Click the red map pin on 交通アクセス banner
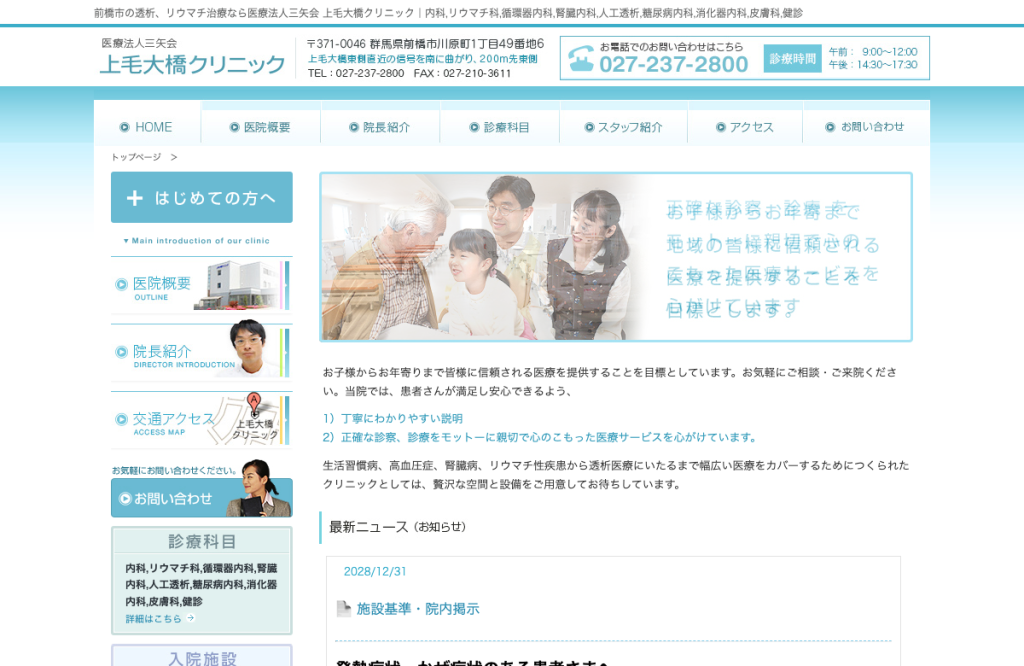This screenshot has width=1024, height=666. (254, 402)
